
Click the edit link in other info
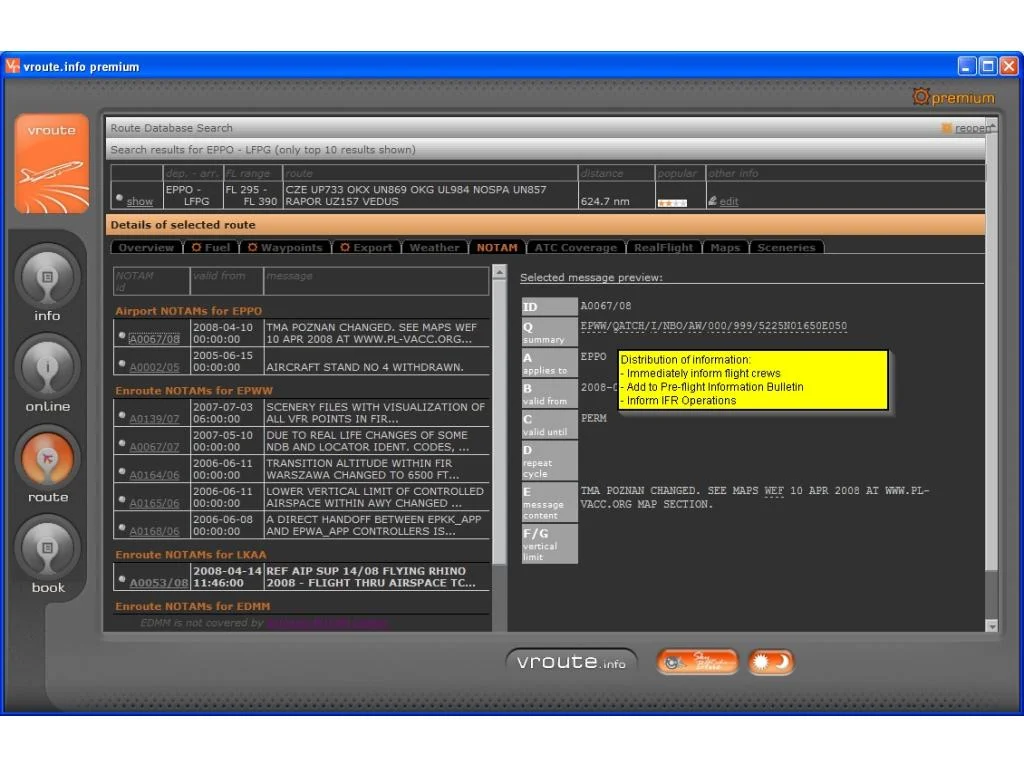tap(729, 201)
